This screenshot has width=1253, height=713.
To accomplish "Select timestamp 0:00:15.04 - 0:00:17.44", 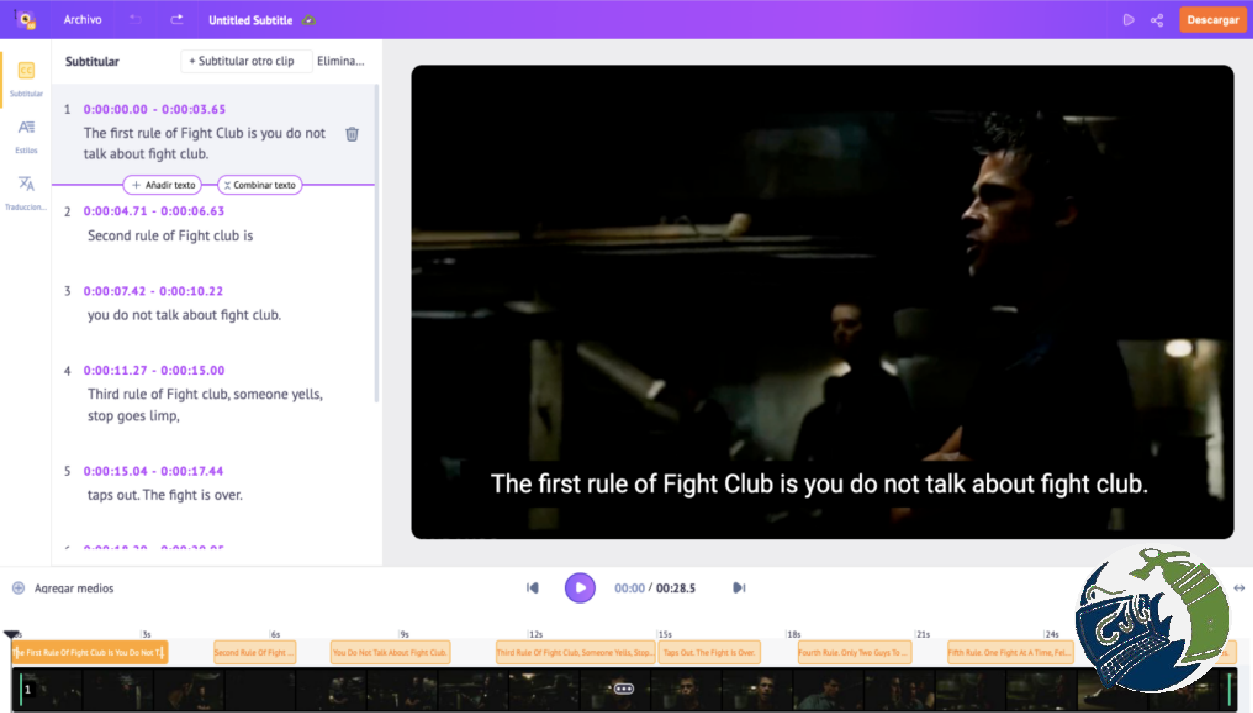I will tap(153, 471).
